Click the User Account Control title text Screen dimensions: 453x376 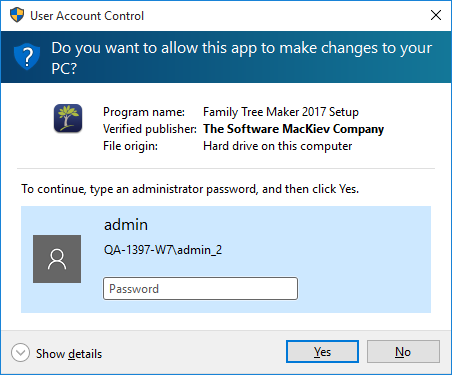87,16
